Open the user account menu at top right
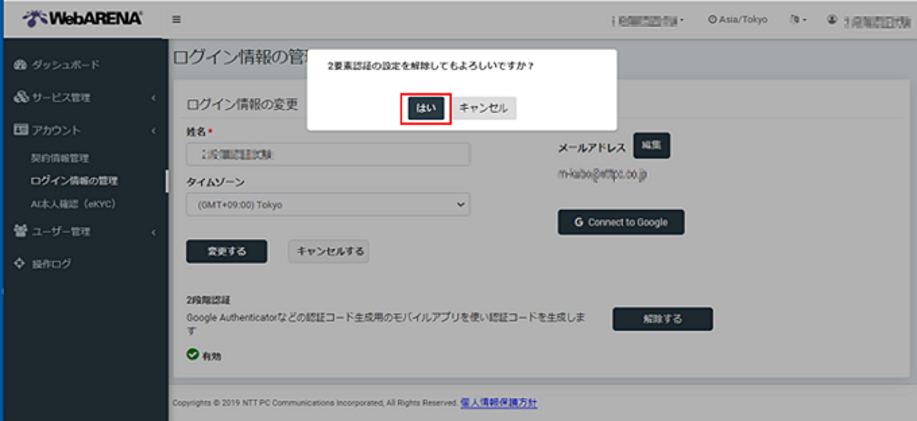Viewport: 917px width, 421px height. pos(870,20)
